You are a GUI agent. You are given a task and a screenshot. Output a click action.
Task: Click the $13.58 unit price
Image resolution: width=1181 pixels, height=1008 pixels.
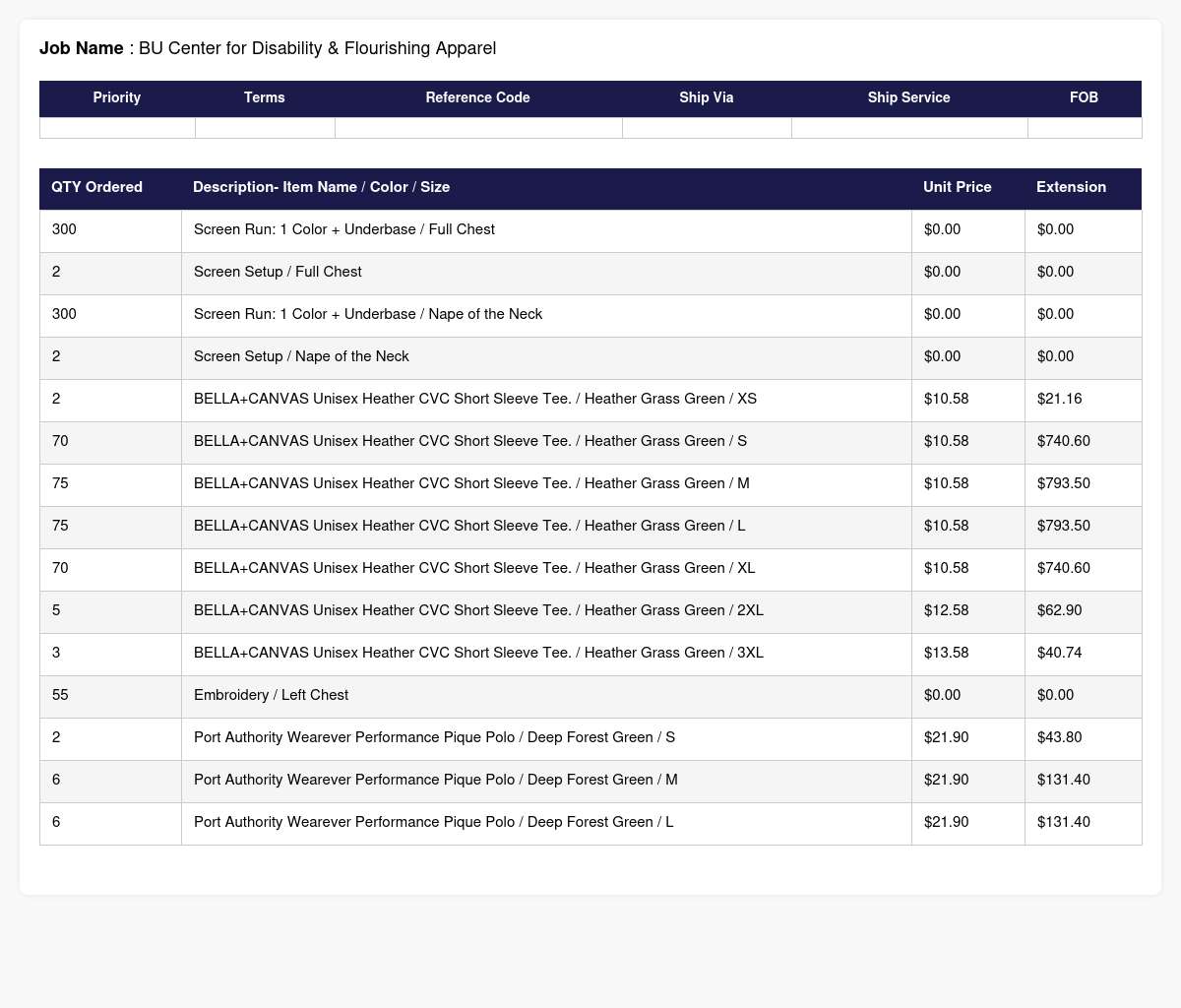(947, 653)
